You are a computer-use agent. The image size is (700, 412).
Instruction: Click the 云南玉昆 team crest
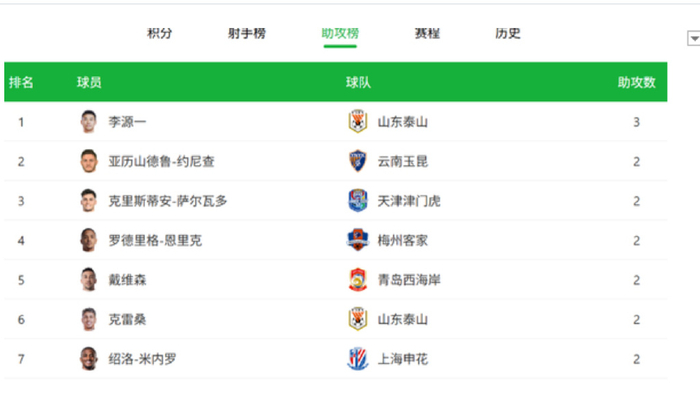coord(357,161)
